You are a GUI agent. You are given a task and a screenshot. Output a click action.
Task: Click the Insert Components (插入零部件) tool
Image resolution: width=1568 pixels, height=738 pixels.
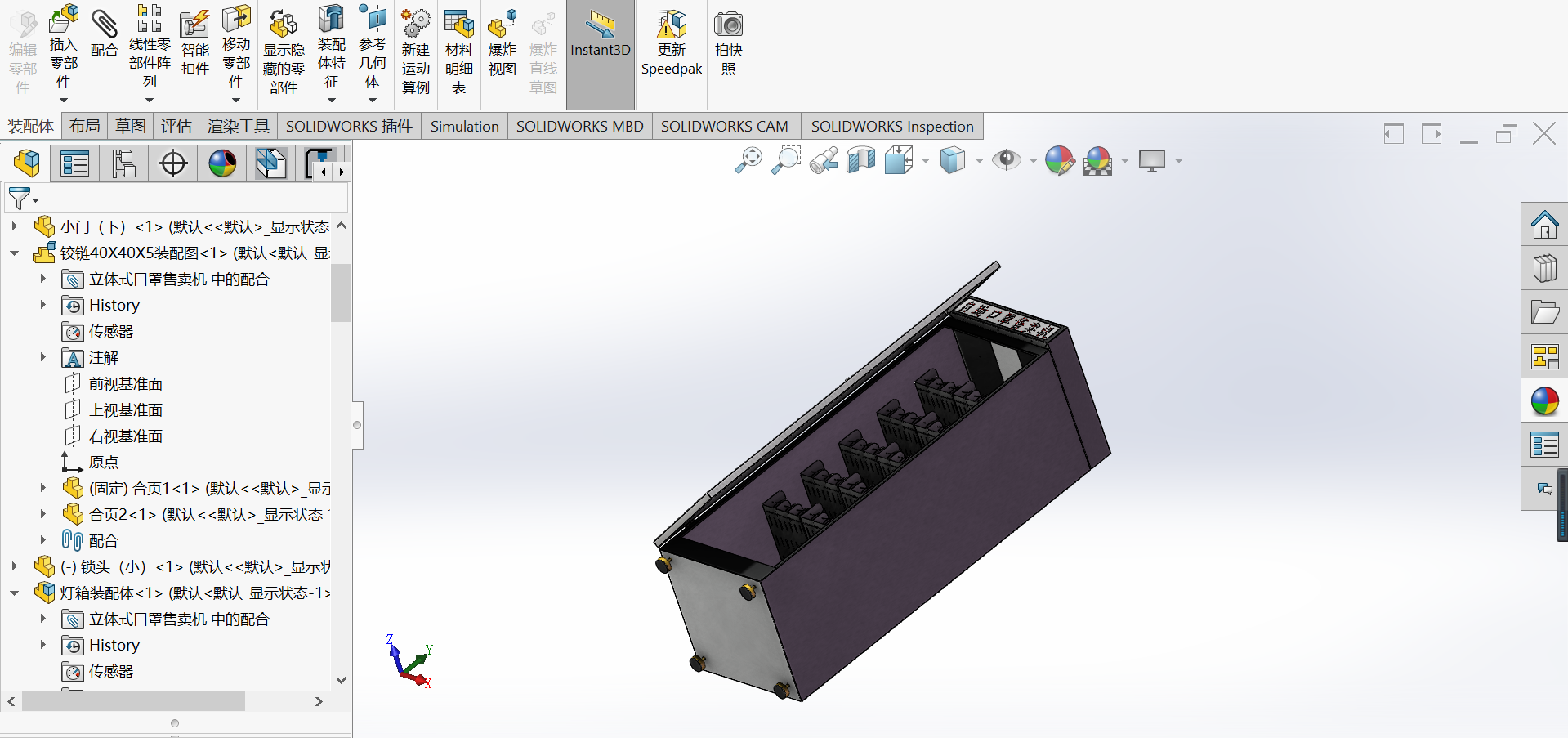coord(63,47)
